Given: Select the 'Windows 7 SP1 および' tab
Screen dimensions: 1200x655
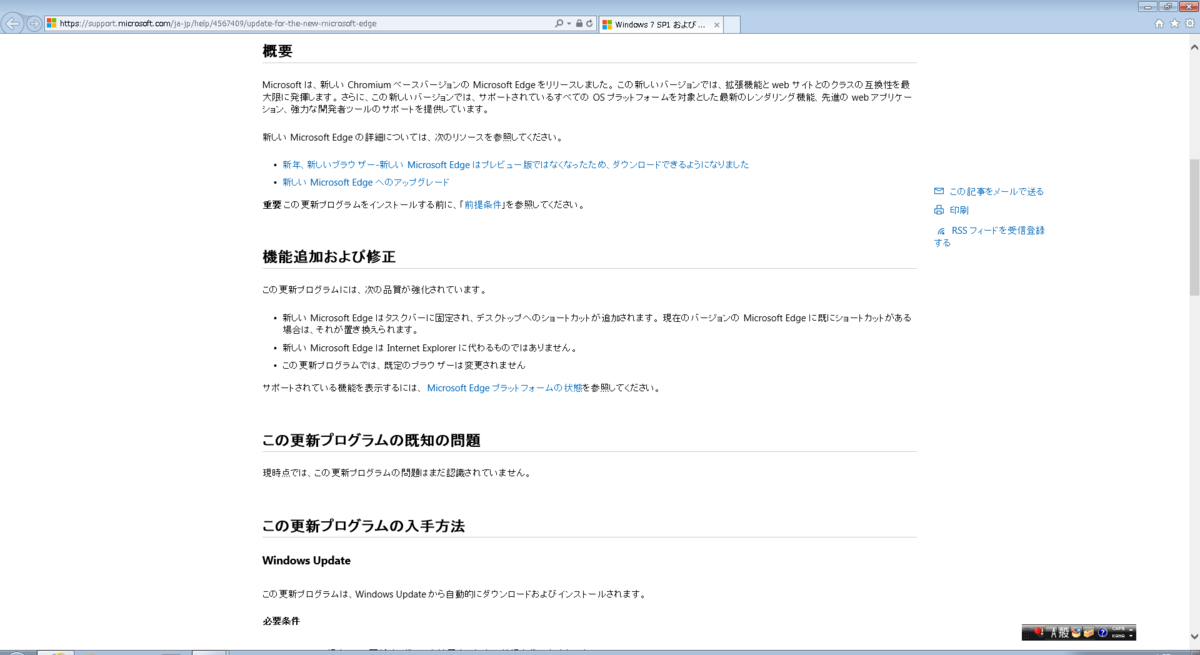Looking at the screenshot, I should tap(660, 24).
